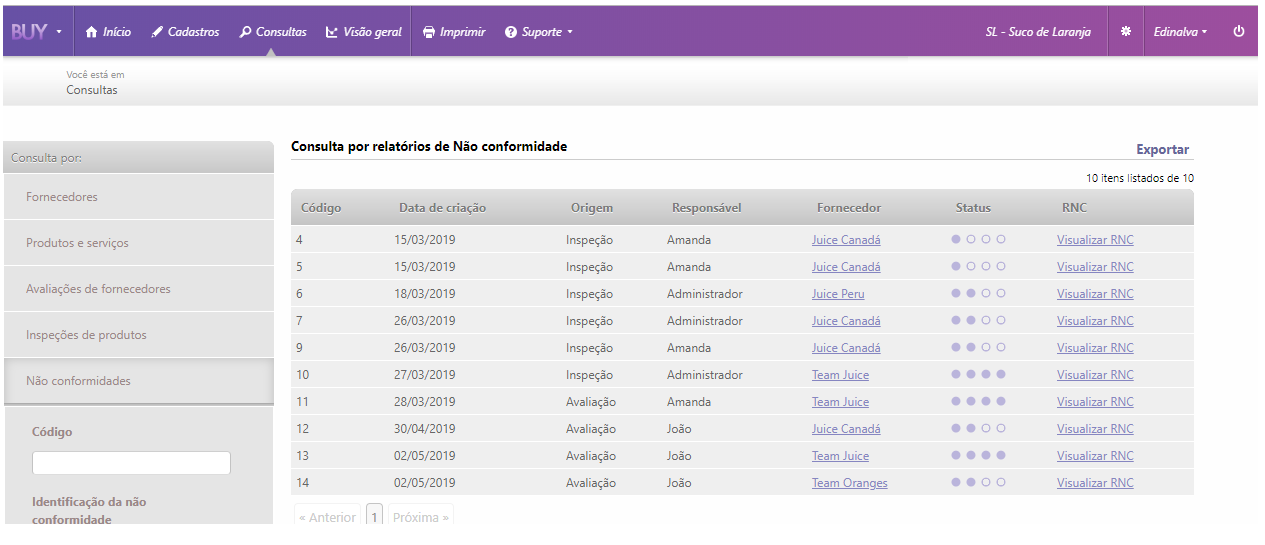1265x545 pixels.
Task: Visualizar RNC for code 9
Action: tap(1095, 348)
